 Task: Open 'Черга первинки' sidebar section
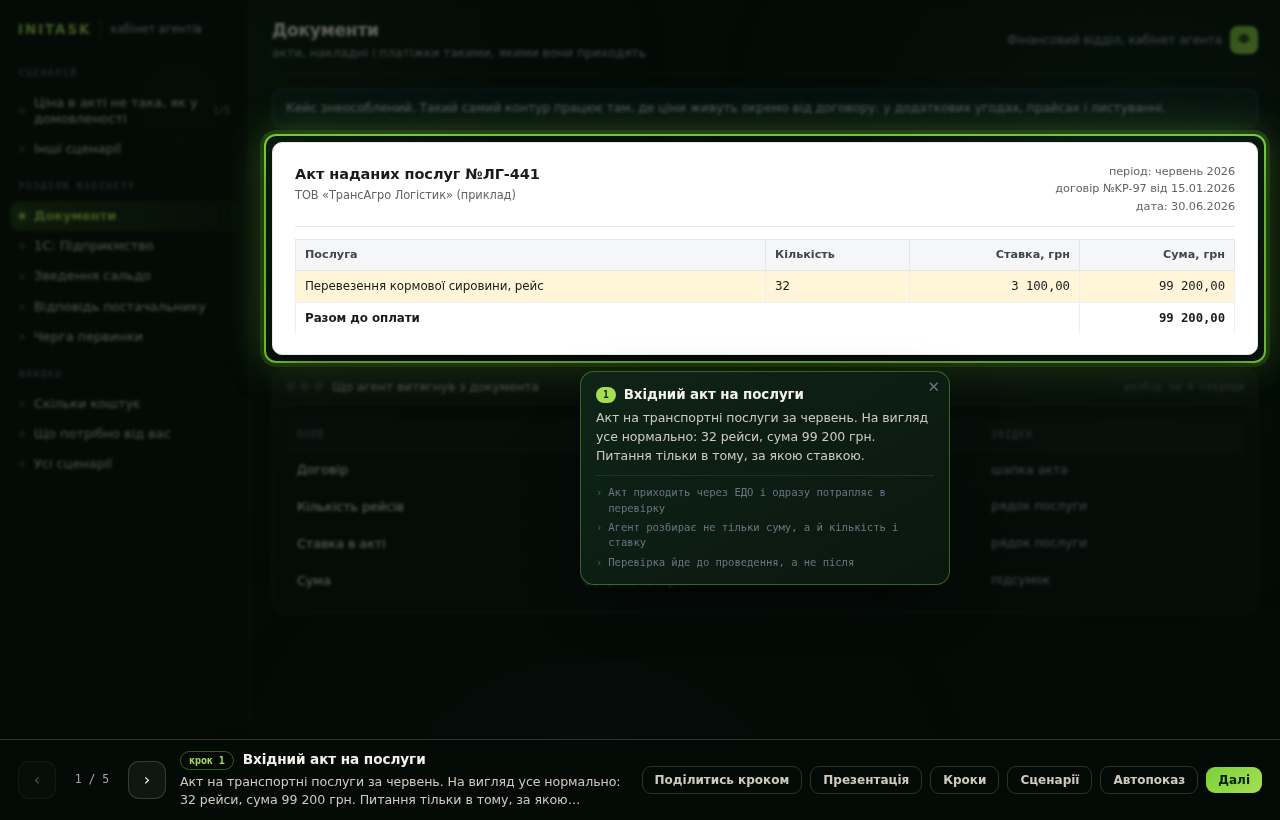125,337
